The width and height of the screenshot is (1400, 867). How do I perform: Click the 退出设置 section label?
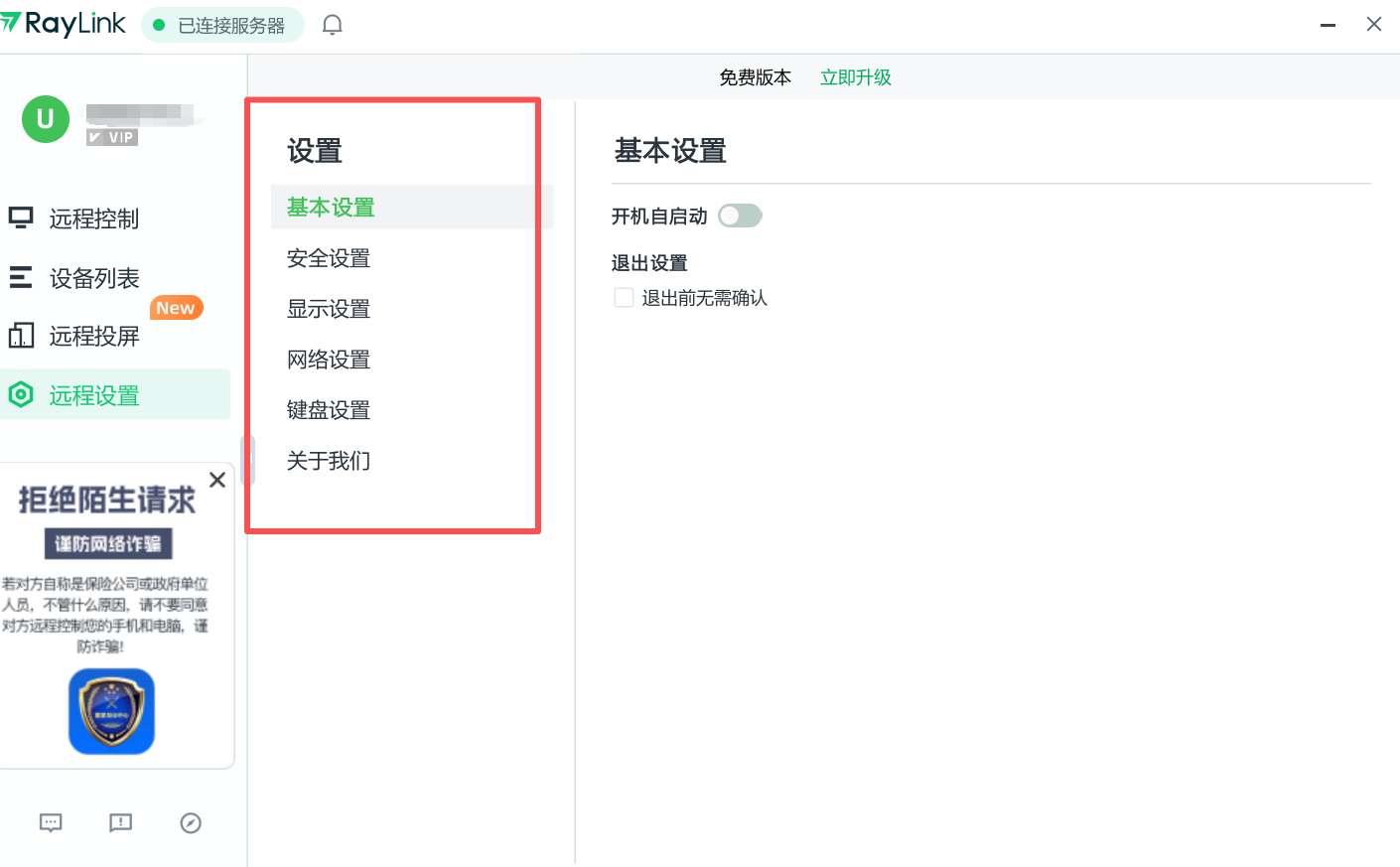649,263
